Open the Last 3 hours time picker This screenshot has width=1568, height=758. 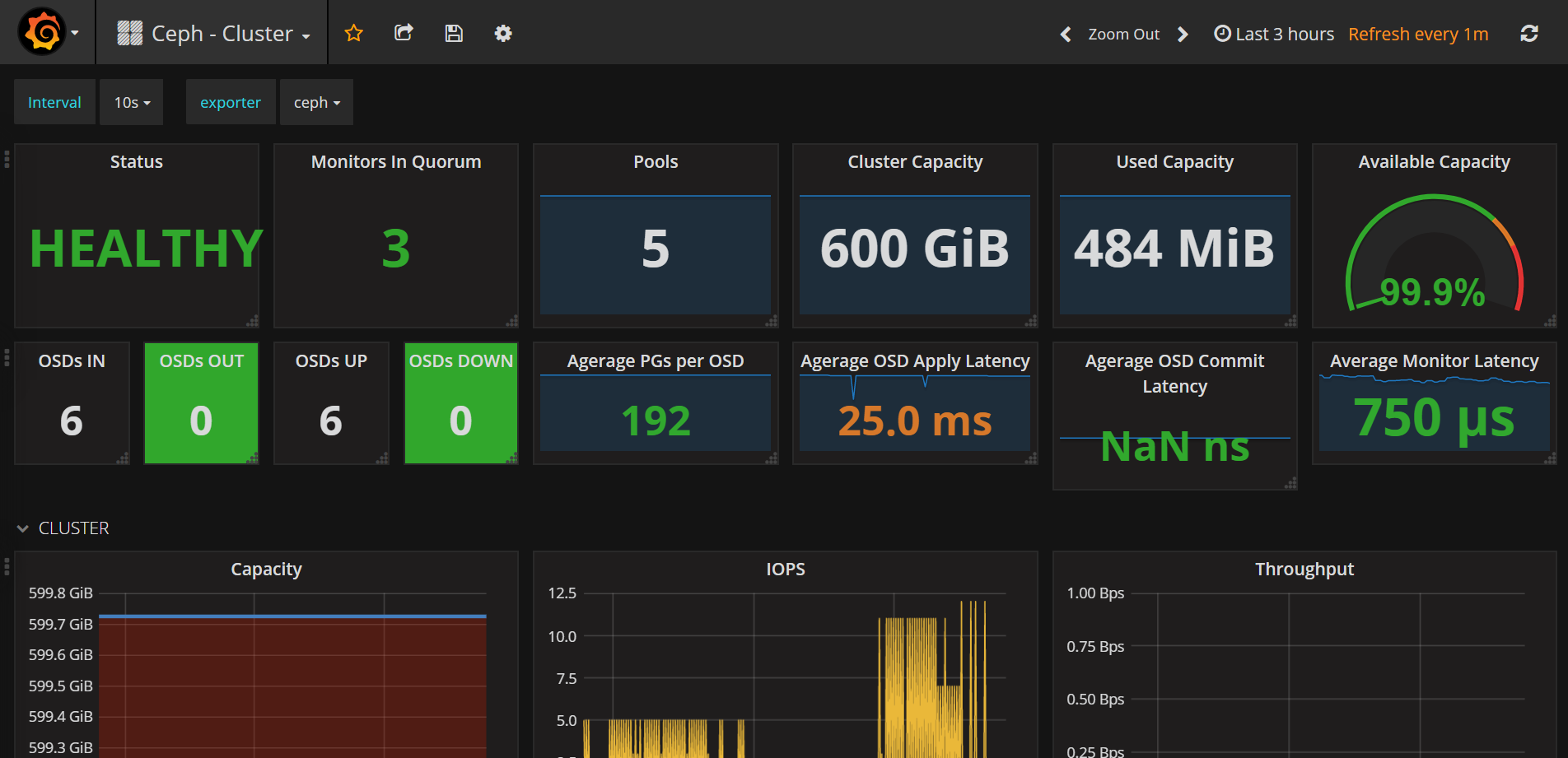click(1274, 34)
